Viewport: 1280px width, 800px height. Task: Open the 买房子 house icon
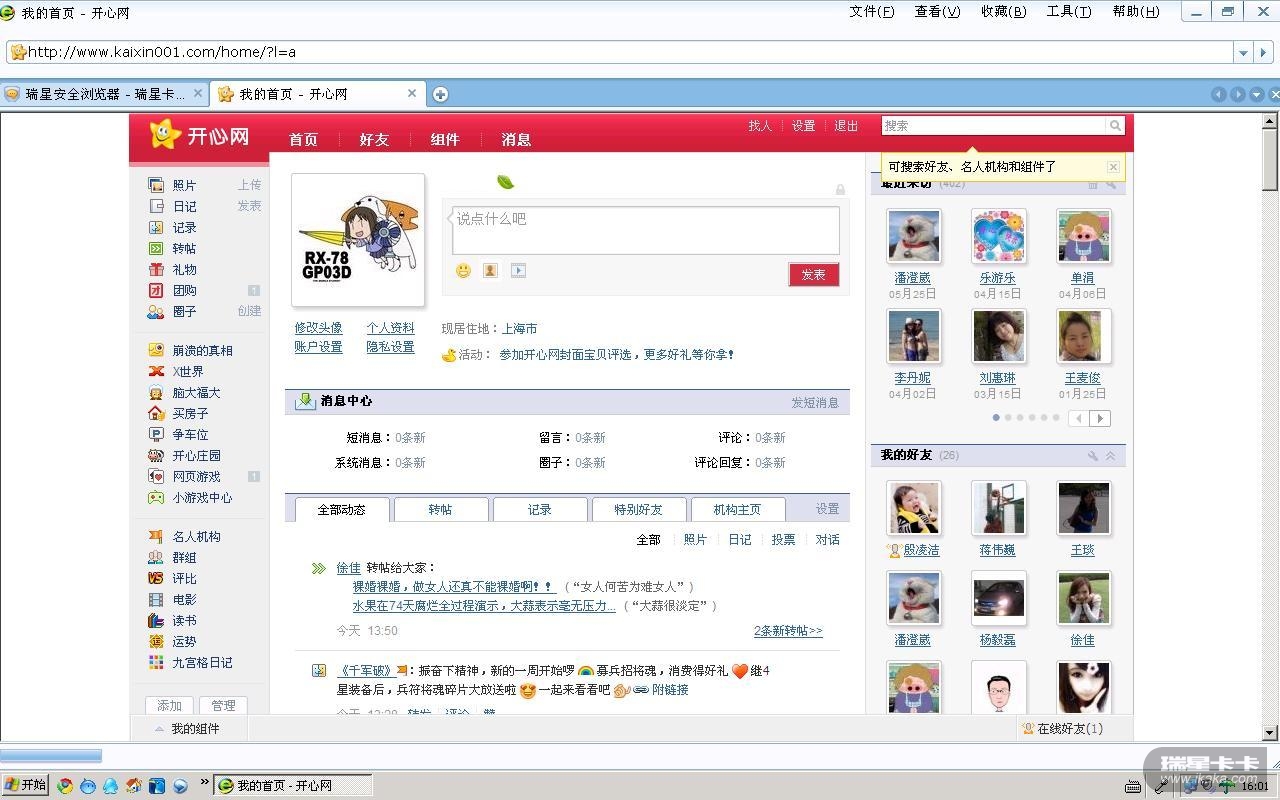click(156, 413)
